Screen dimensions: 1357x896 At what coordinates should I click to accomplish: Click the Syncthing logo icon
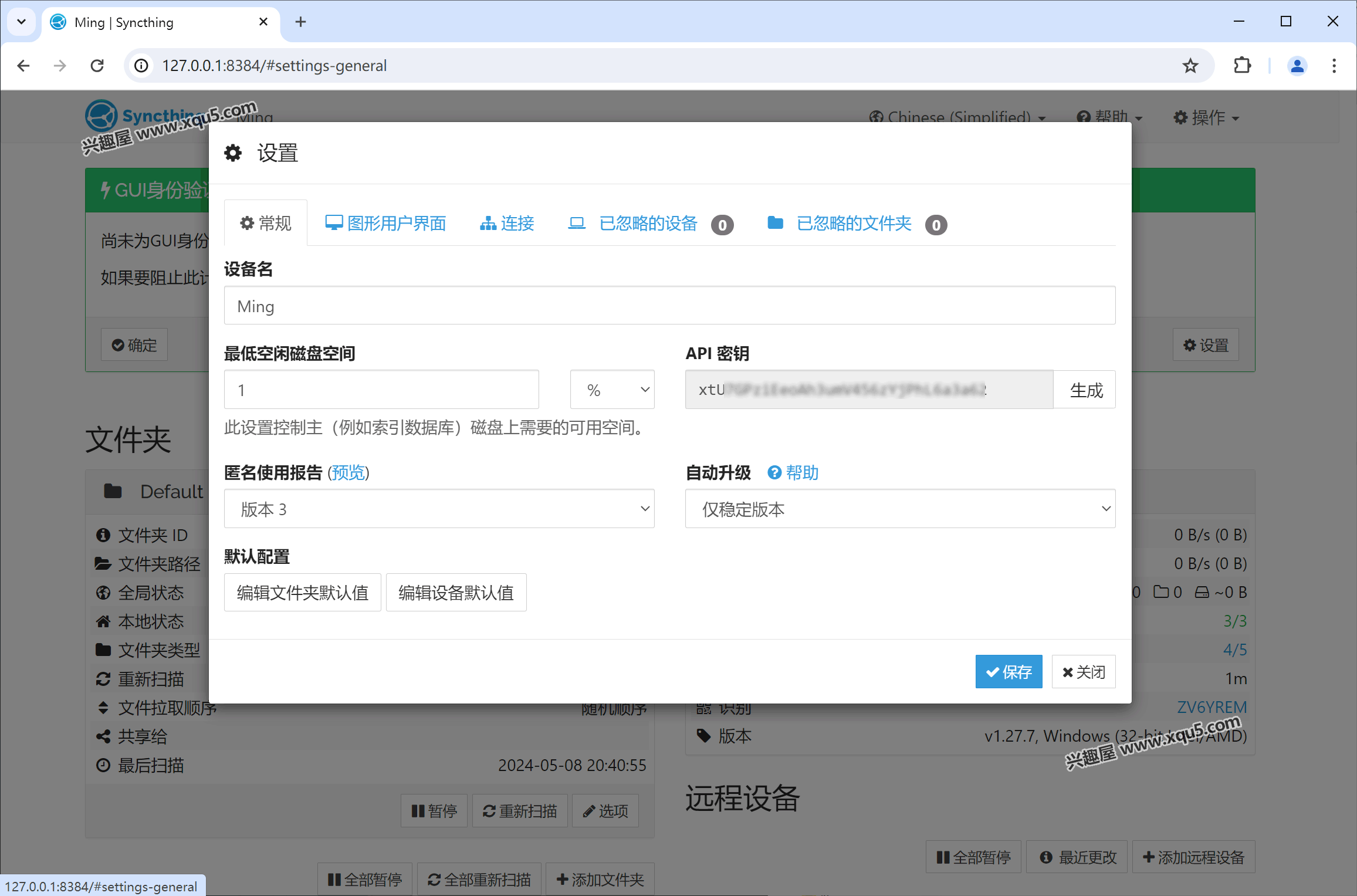click(101, 115)
